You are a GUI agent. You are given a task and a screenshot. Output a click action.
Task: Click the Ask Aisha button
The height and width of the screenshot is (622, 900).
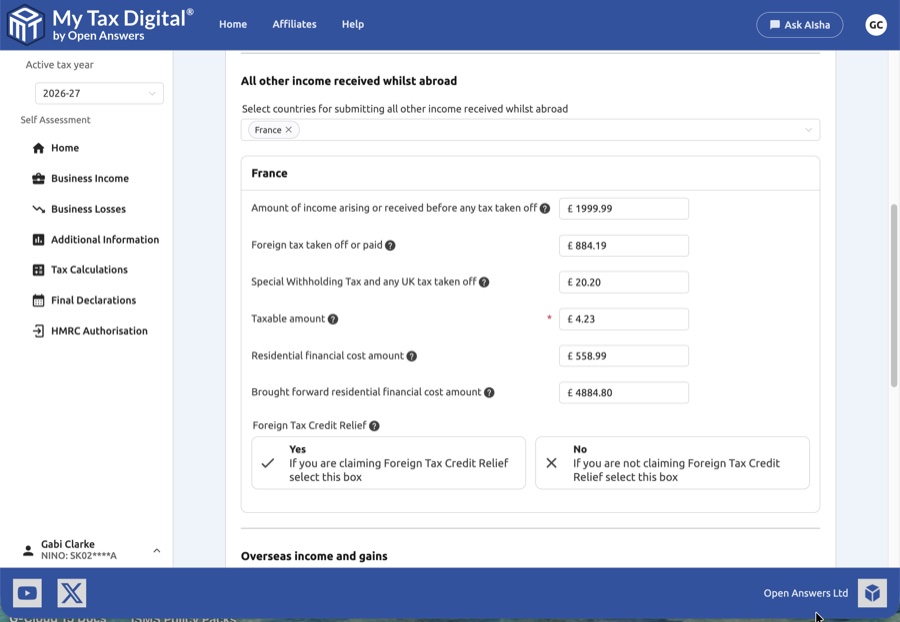point(799,25)
